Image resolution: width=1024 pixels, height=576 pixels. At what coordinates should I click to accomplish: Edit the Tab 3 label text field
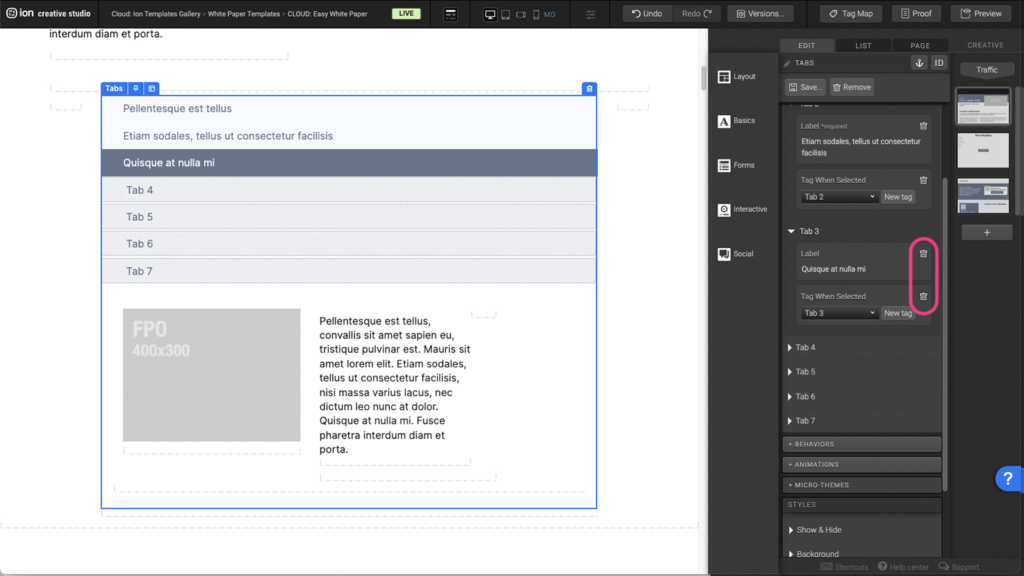[855, 269]
